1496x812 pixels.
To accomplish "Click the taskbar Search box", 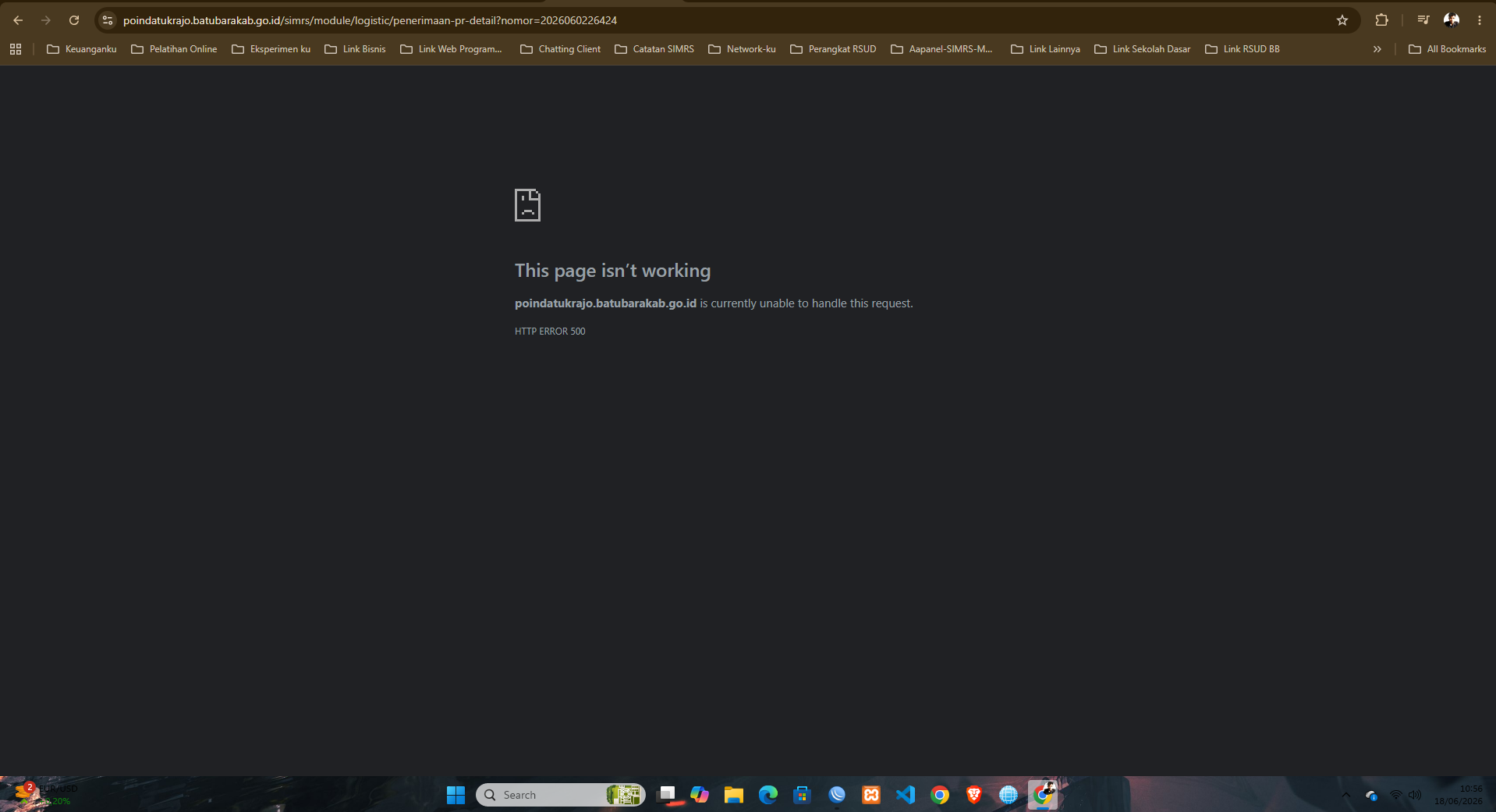I will click(x=560, y=795).
